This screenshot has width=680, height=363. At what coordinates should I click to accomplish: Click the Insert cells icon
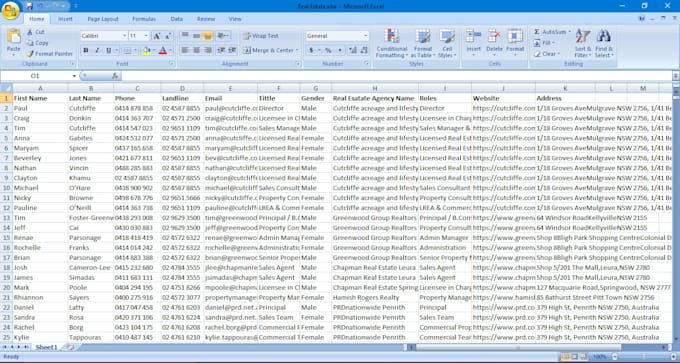[474, 36]
